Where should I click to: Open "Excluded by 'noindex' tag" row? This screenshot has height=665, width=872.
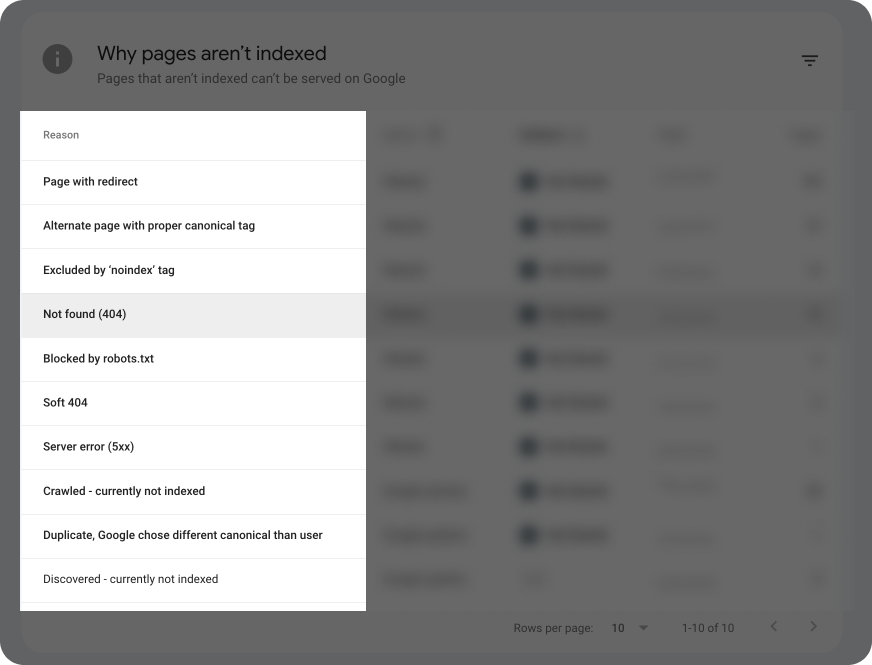(193, 270)
